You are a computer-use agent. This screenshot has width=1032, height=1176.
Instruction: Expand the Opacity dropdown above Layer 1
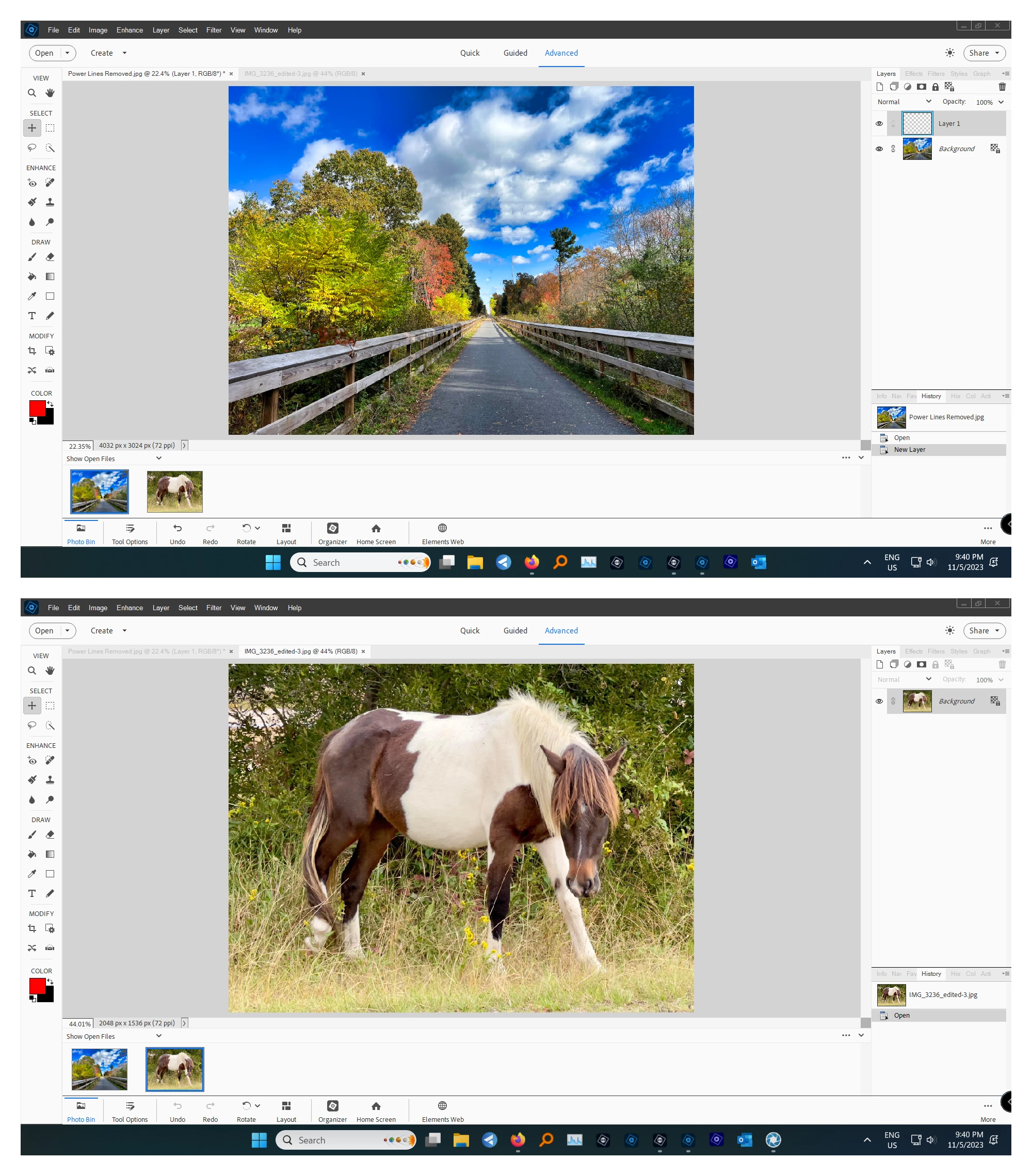pyautogui.click(x=1001, y=102)
